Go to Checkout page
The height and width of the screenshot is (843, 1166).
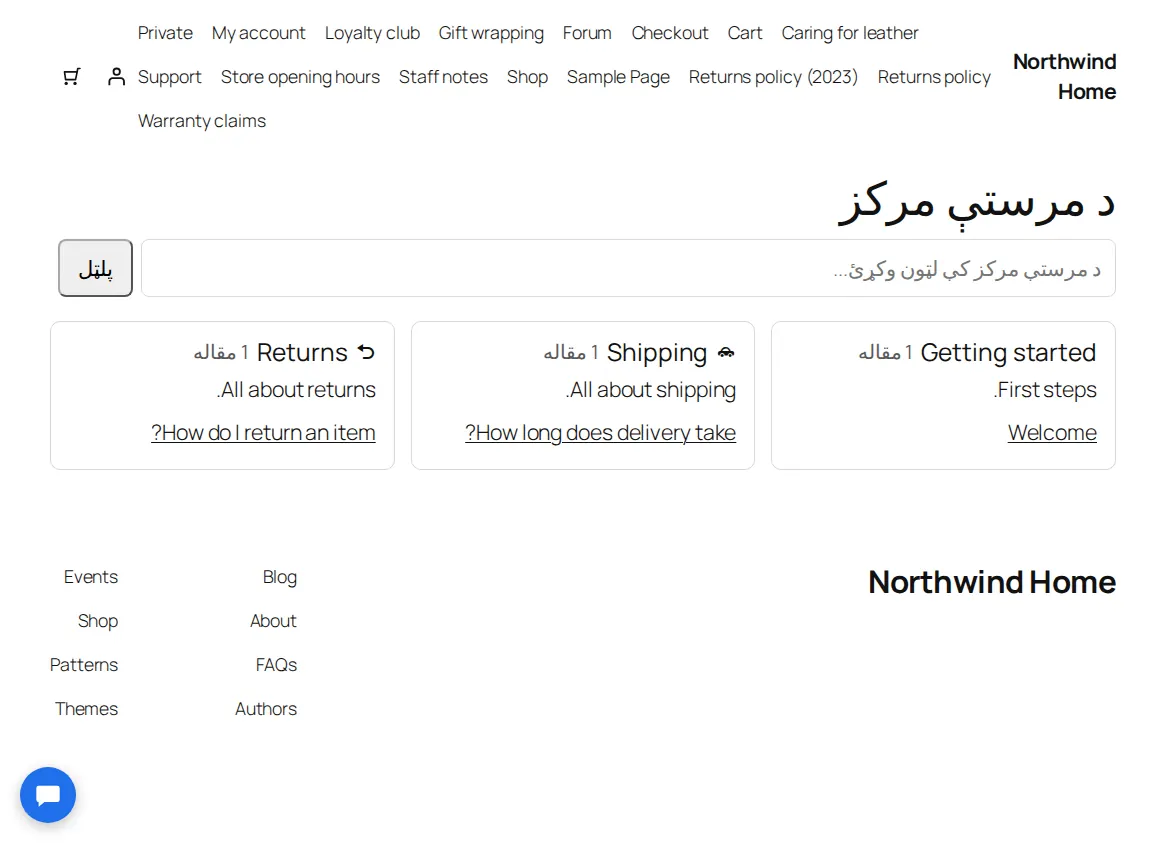point(669,33)
